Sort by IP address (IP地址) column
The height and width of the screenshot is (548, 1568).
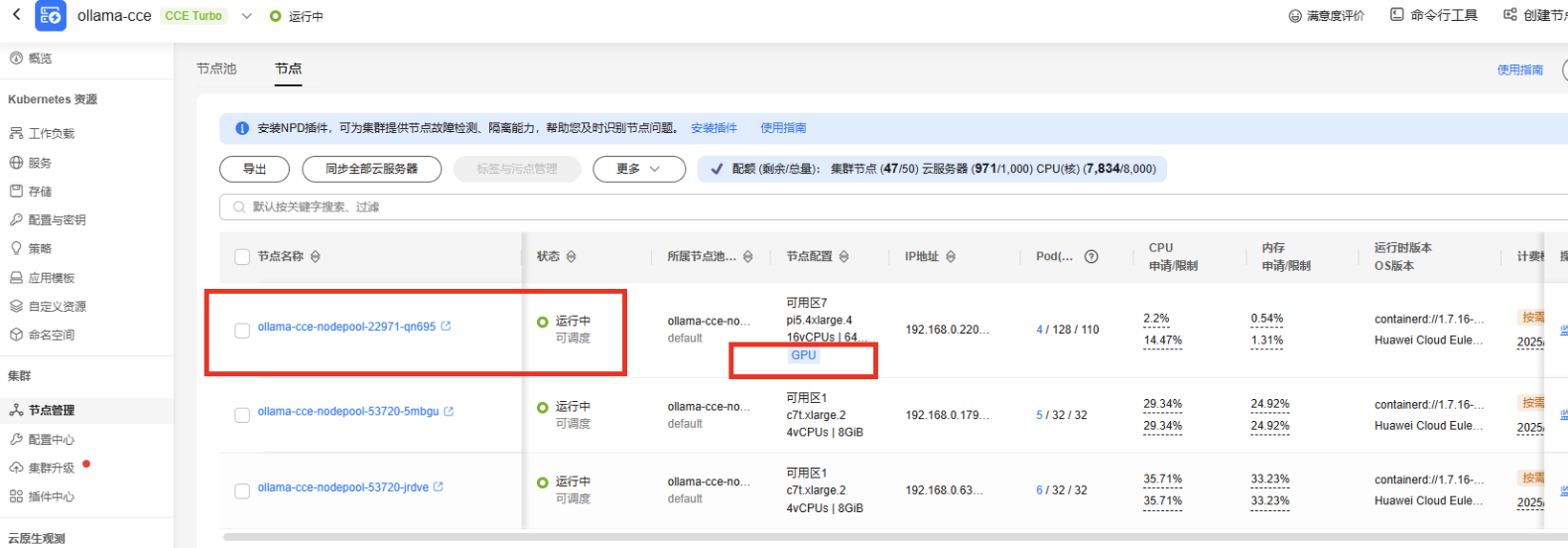click(x=951, y=256)
